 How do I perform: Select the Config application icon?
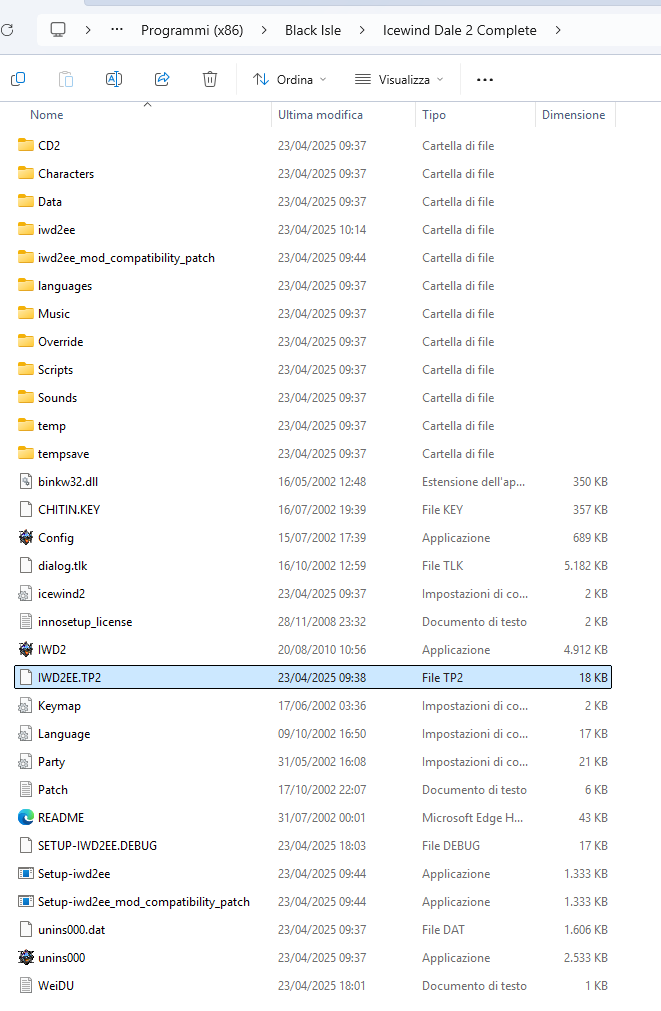tap(26, 537)
